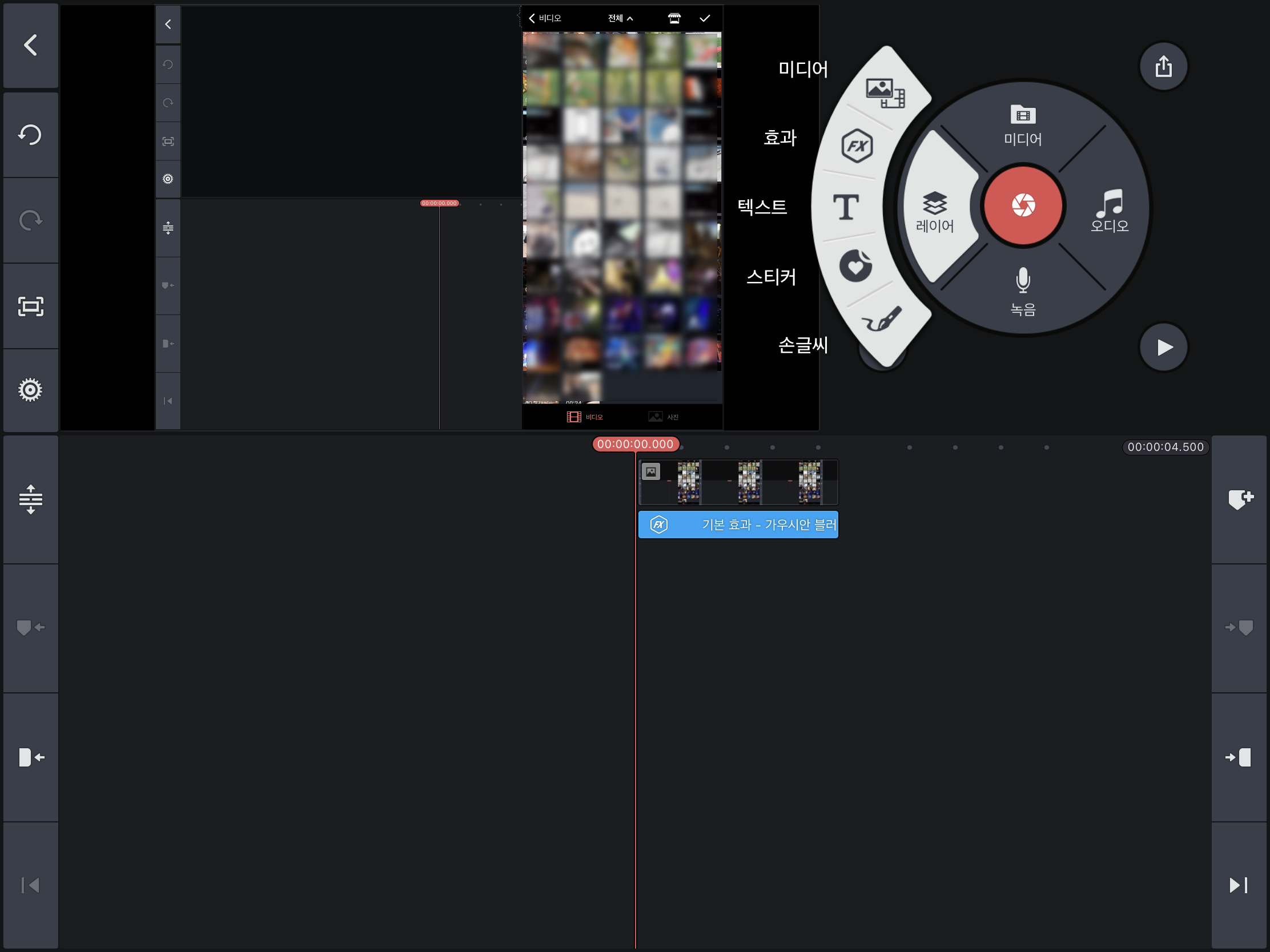This screenshot has width=1270, height=952.
Task: Select the 미디어 photo-video layer icon
Action: [885, 92]
